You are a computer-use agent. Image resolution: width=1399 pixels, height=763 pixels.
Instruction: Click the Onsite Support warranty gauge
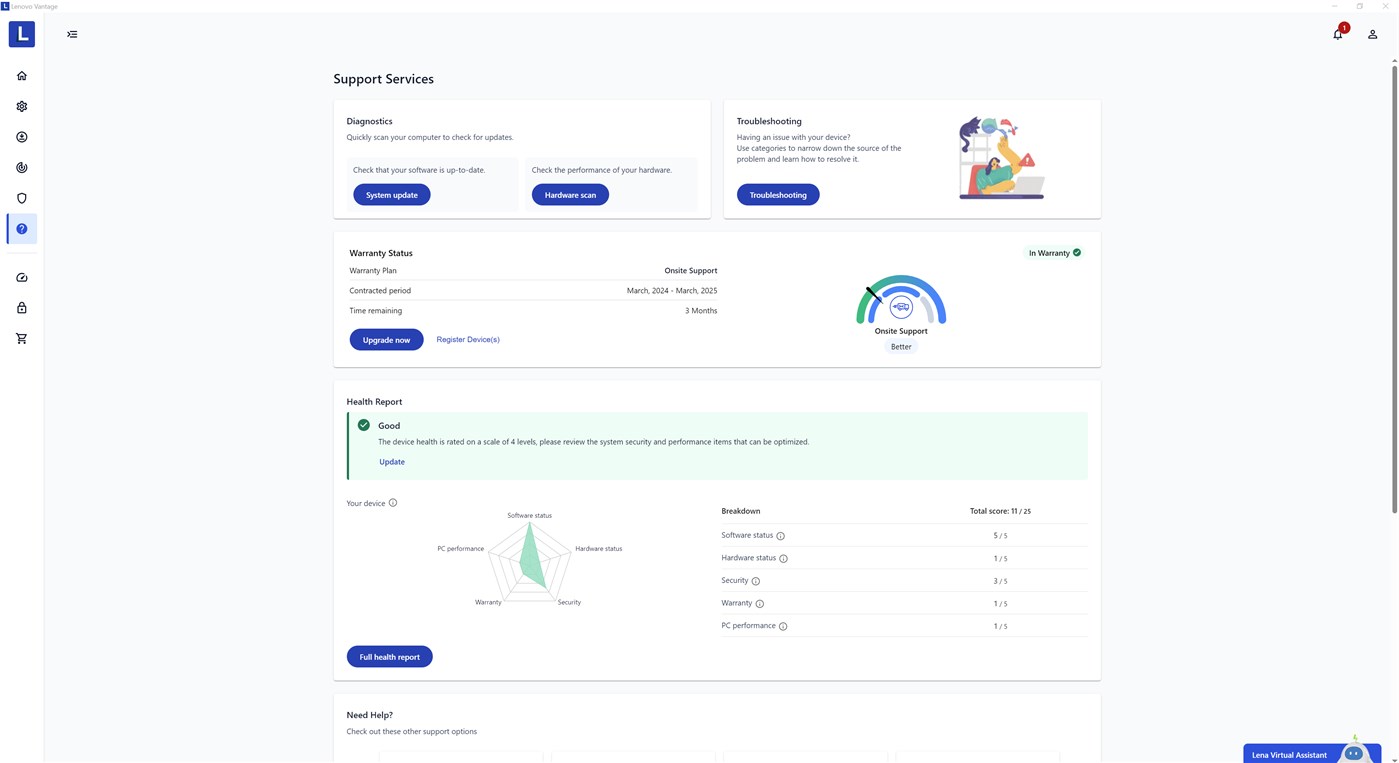point(901,300)
